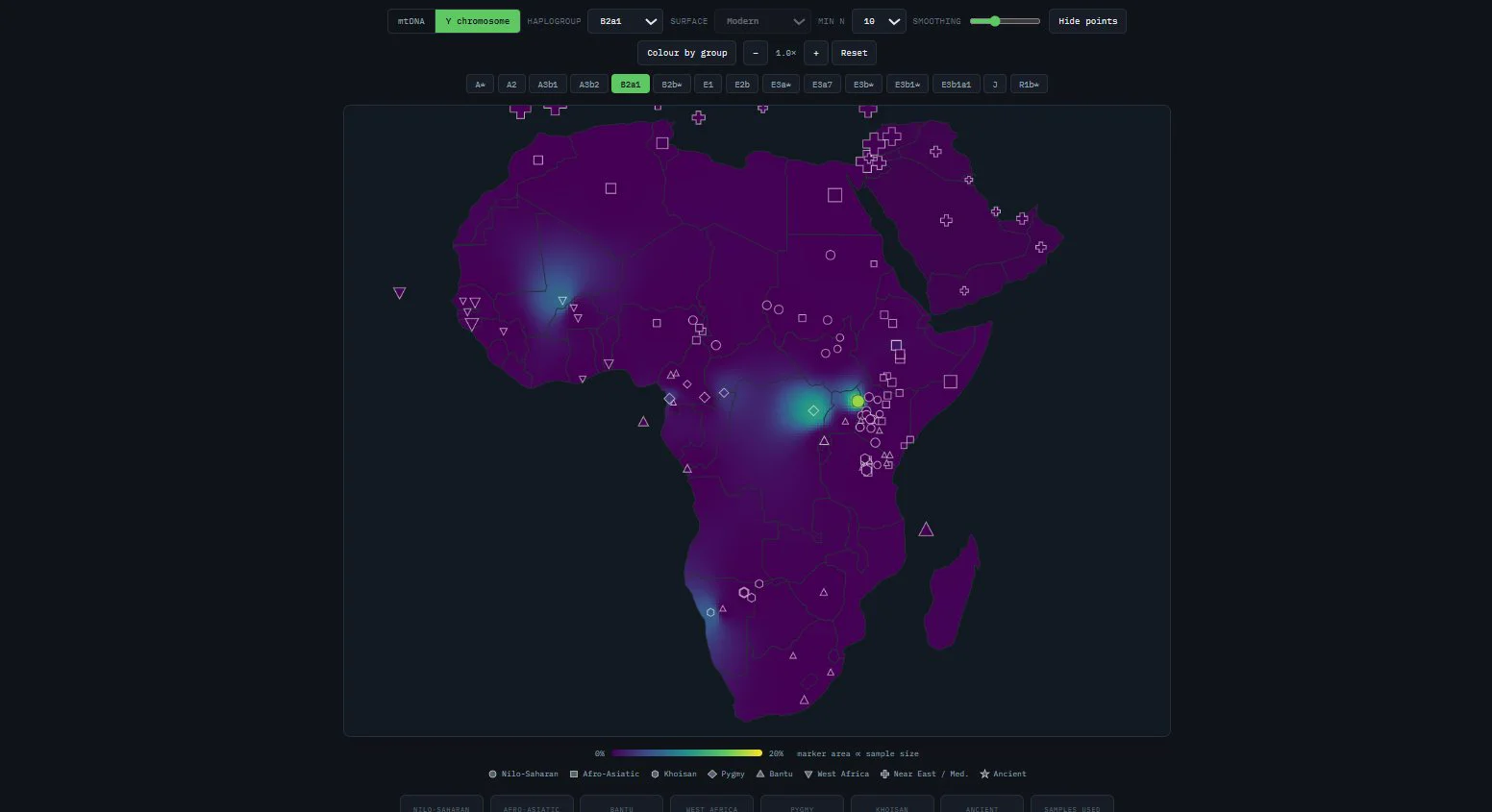Click the E1 haplogroup chip
The height and width of the screenshot is (812, 1492).
click(709, 85)
